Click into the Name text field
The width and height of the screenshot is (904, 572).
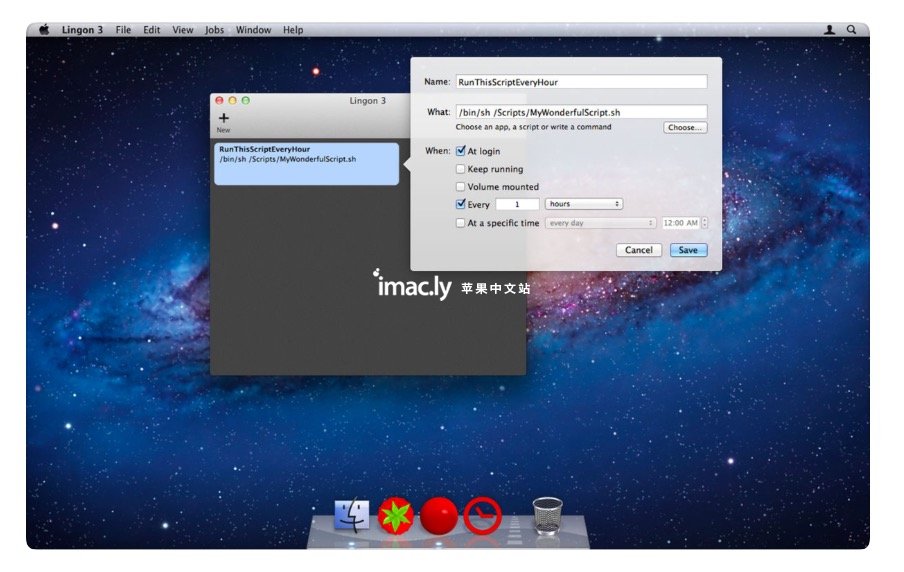(581, 82)
